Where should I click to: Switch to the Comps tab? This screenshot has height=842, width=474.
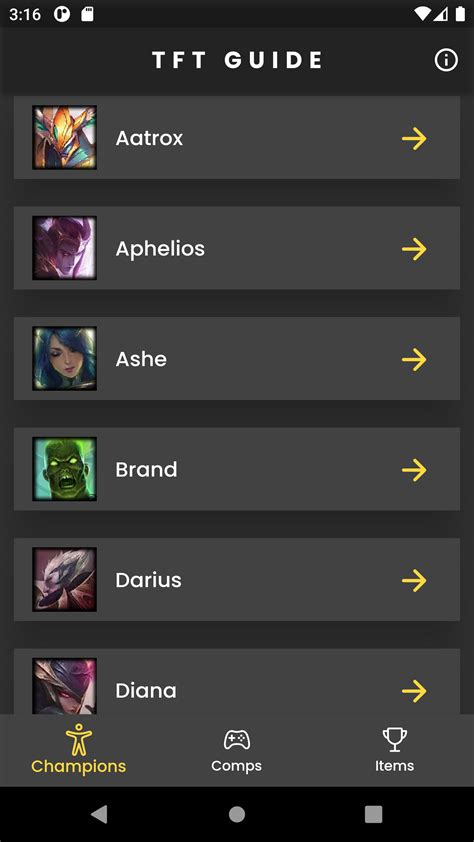(x=237, y=750)
